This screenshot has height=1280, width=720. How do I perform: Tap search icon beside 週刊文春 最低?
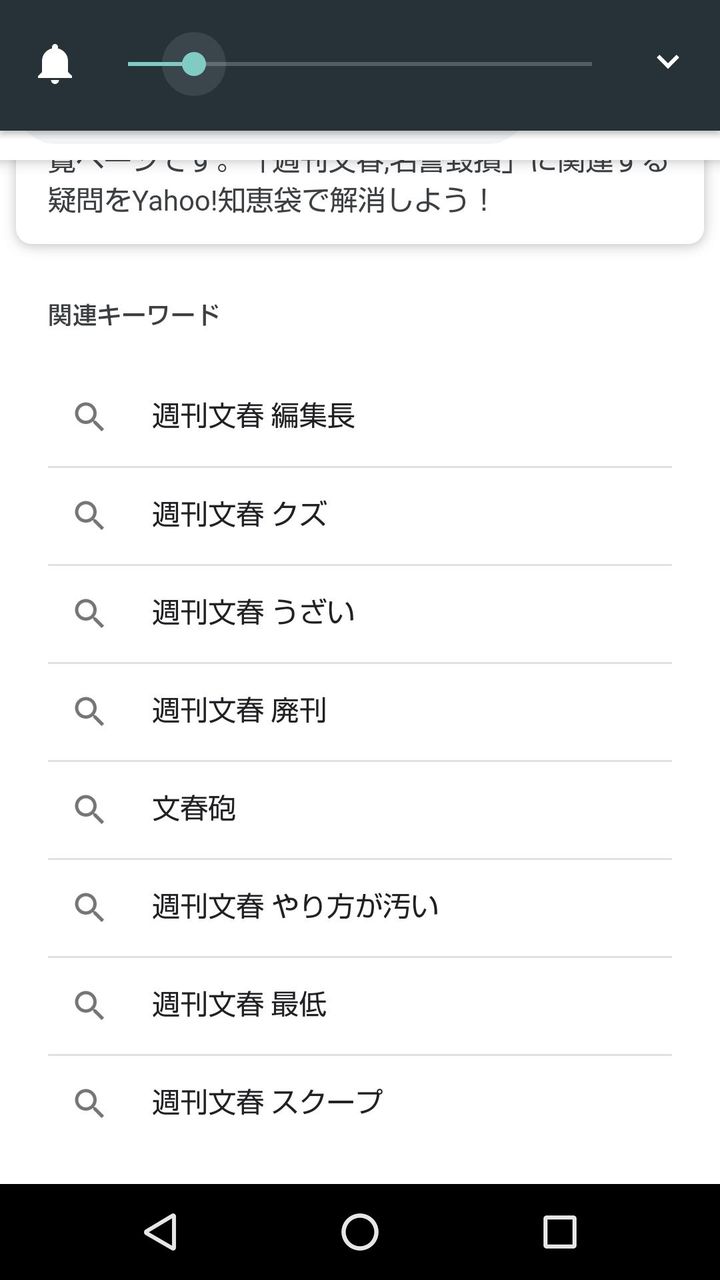click(x=89, y=1005)
